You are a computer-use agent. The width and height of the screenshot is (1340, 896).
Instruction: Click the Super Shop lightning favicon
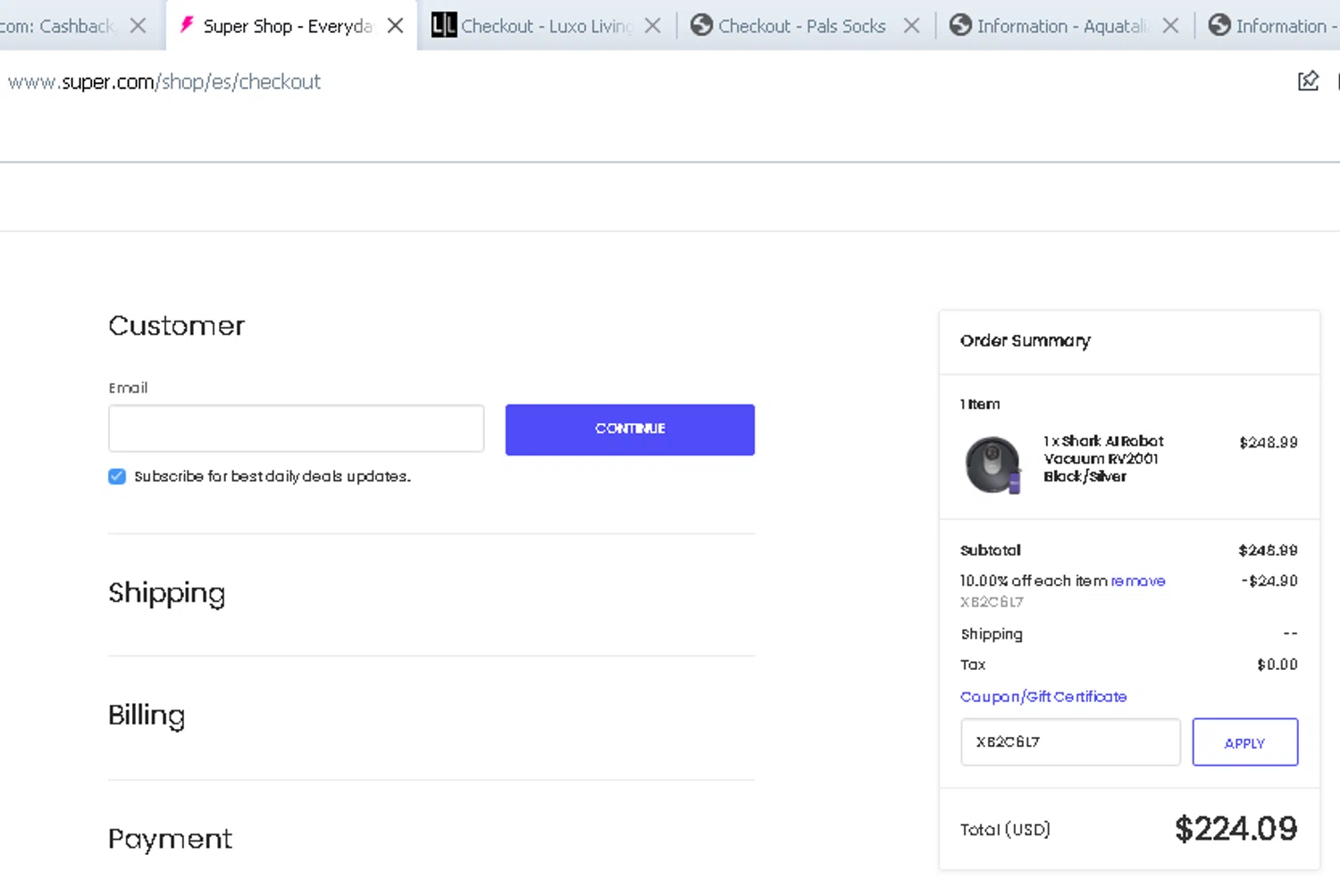coord(187,25)
